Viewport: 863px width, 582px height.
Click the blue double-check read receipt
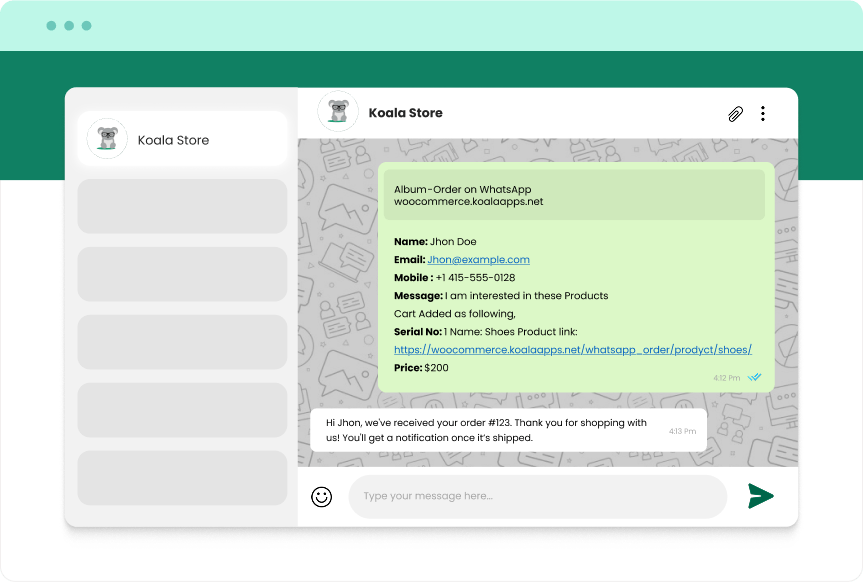coord(755,378)
